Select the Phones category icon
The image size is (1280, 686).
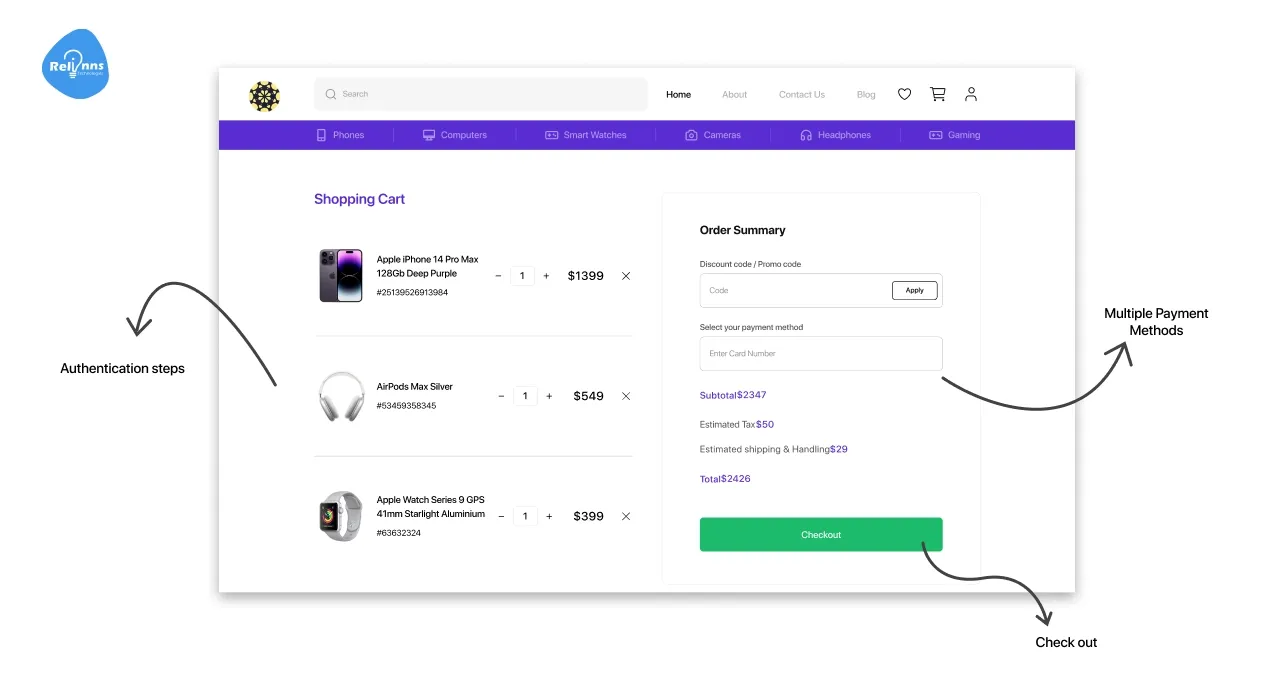(x=320, y=134)
